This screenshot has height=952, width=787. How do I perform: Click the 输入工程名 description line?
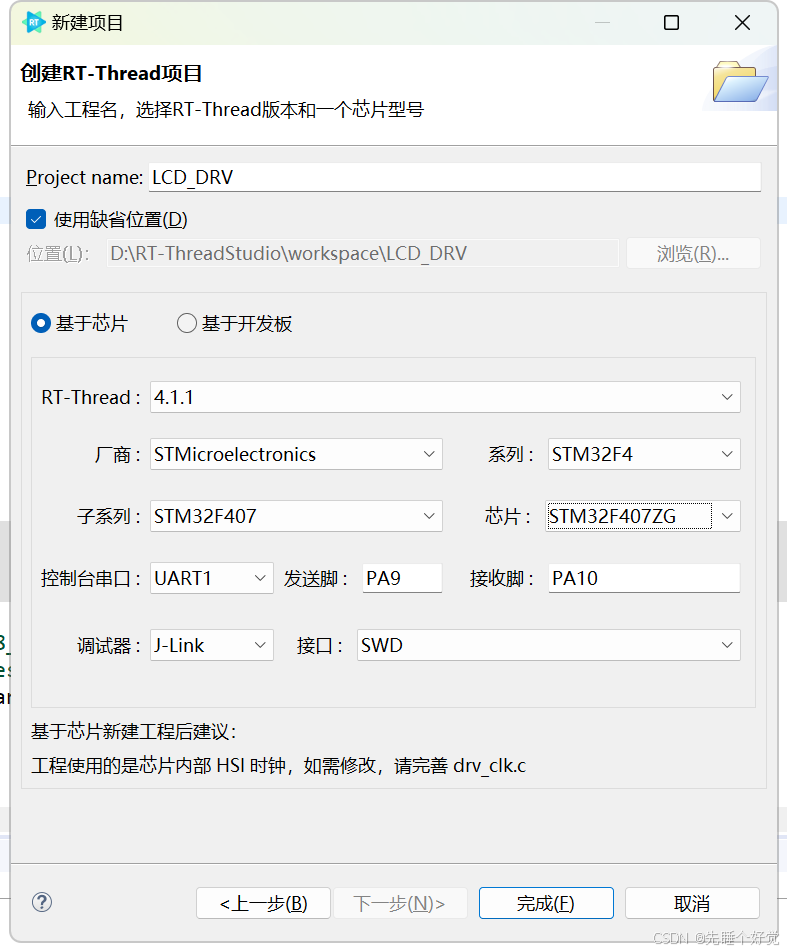(x=226, y=110)
